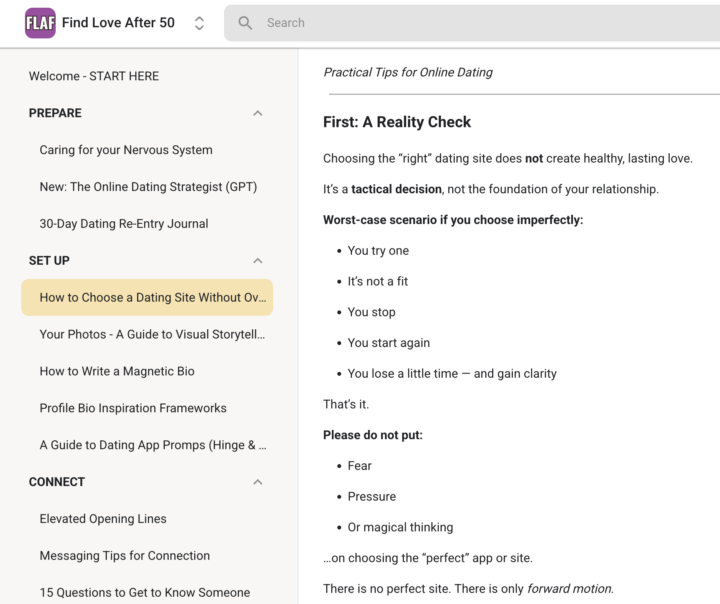Click the search magnifier icon
The width and height of the screenshot is (720, 604).
(245, 23)
